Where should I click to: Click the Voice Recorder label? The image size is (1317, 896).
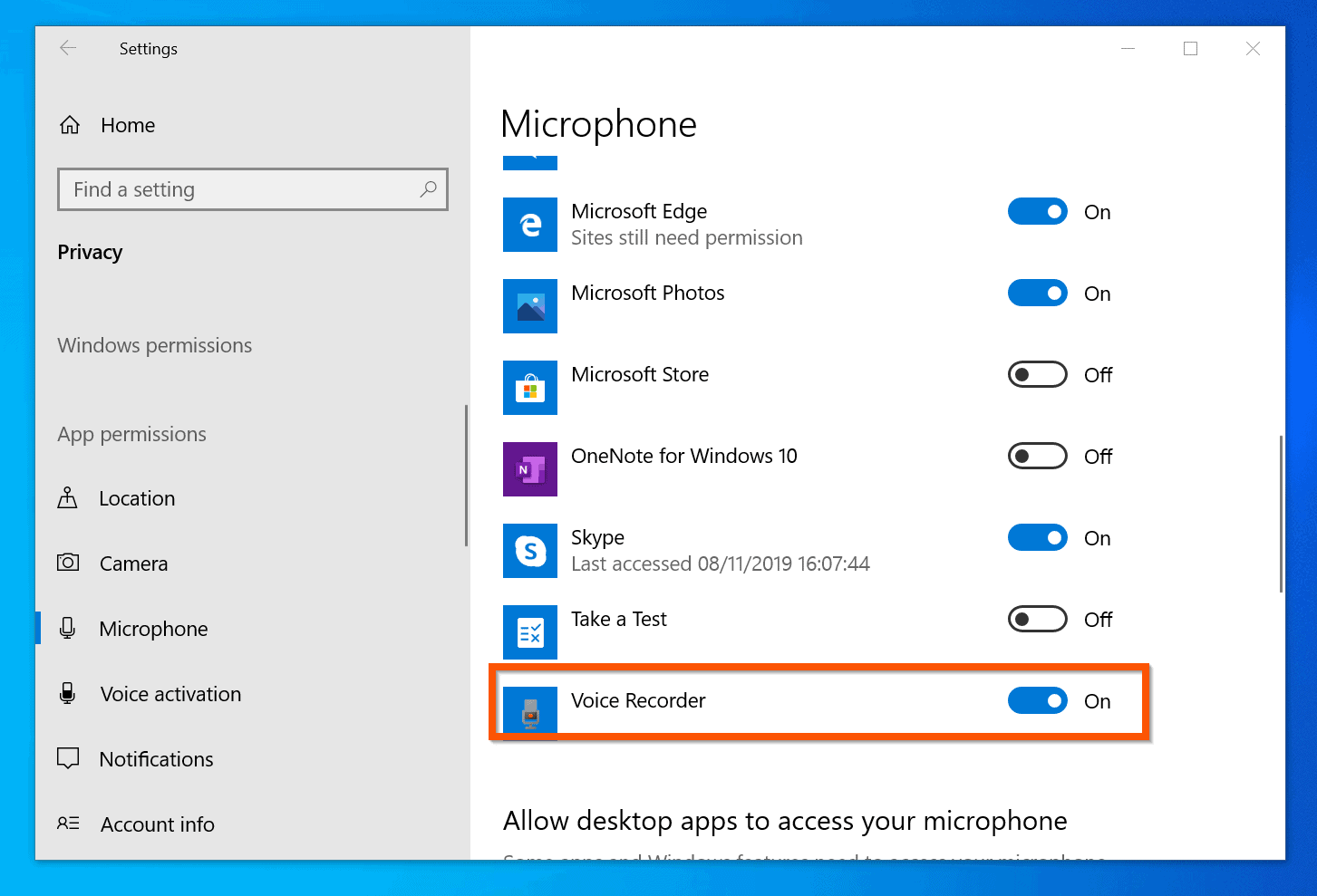click(x=638, y=700)
